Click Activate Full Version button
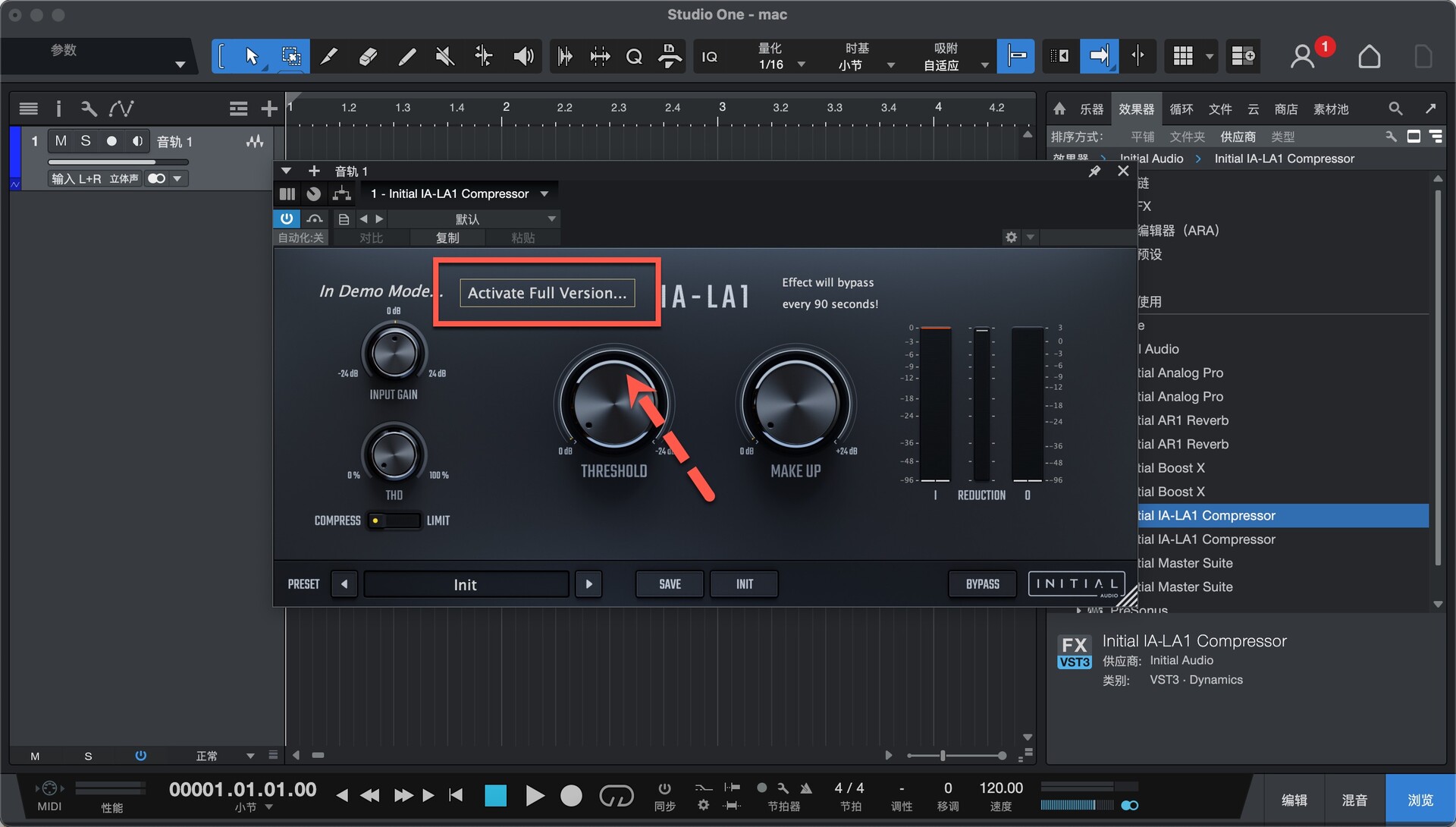The width and height of the screenshot is (1456, 827). tap(547, 293)
